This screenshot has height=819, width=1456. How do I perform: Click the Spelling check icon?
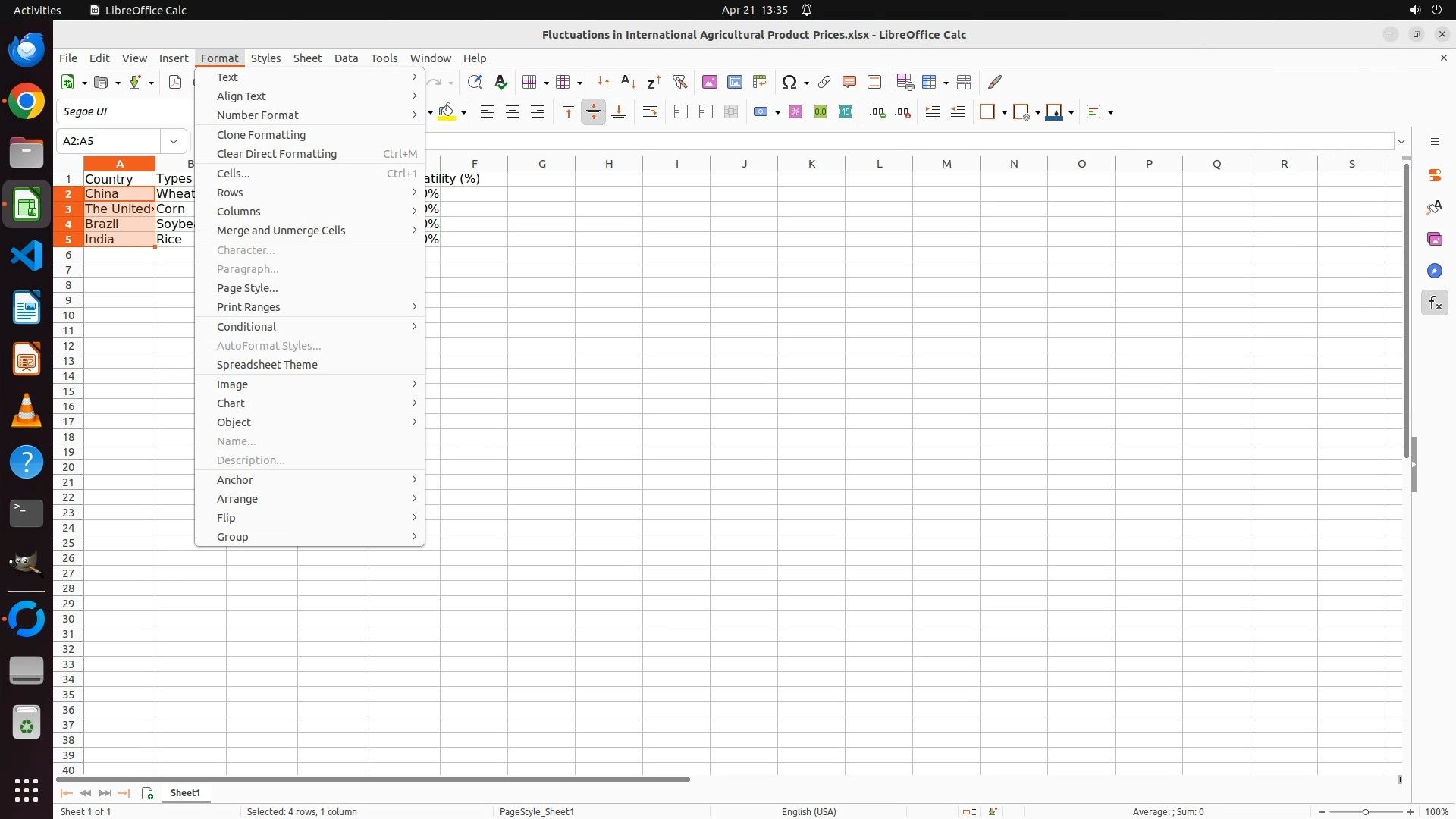click(500, 82)
